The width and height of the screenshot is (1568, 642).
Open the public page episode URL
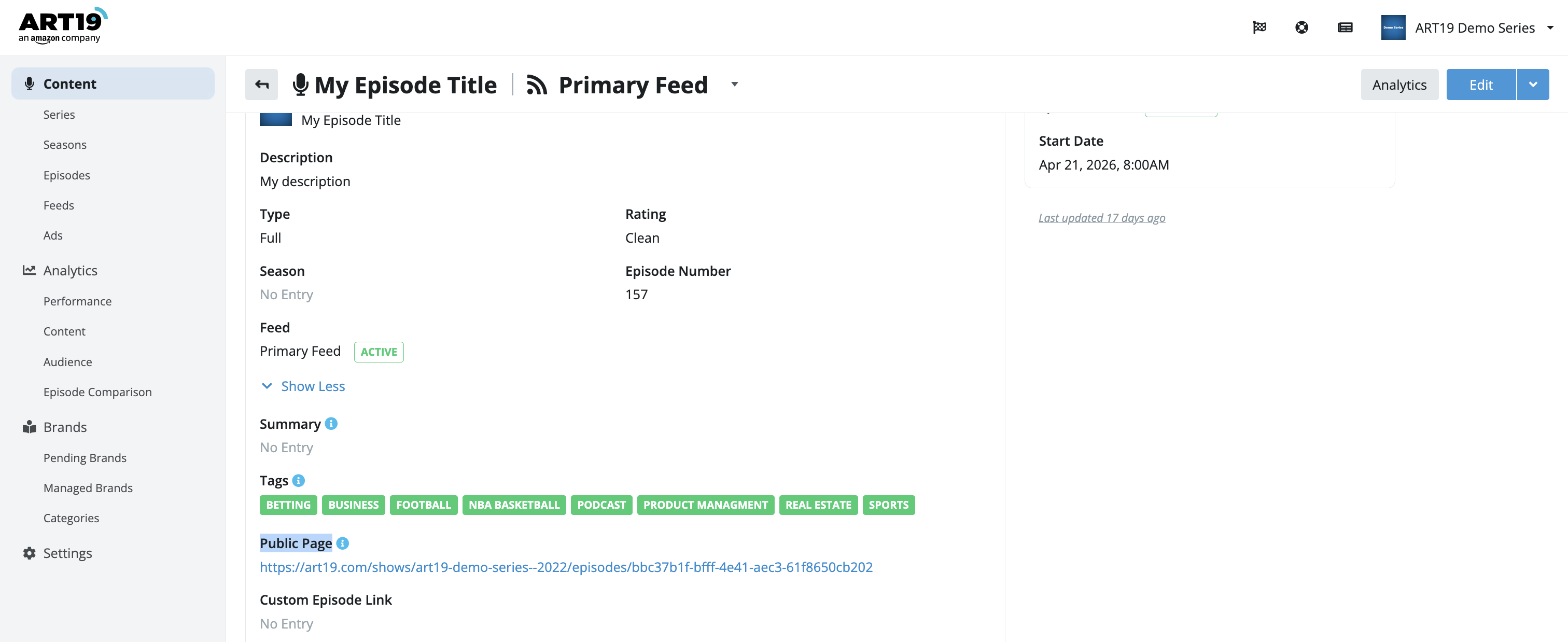pyautogui.click(x=566, y=566)
